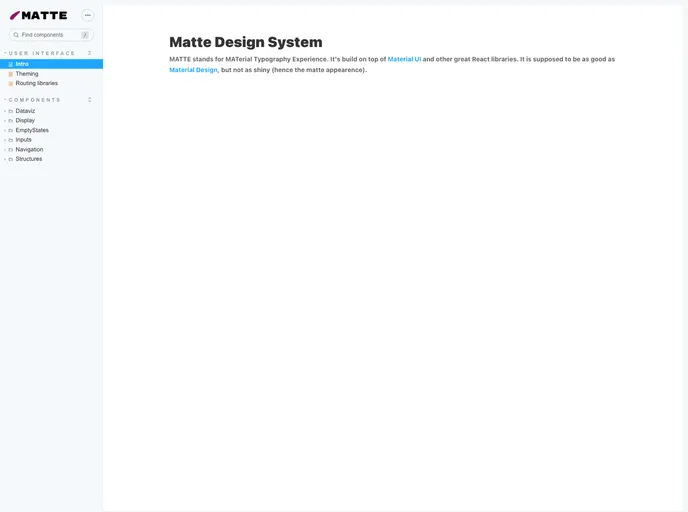The image size is (688, 512).
Task: Click the Routing libraries document icon
Action: (11, 83)
